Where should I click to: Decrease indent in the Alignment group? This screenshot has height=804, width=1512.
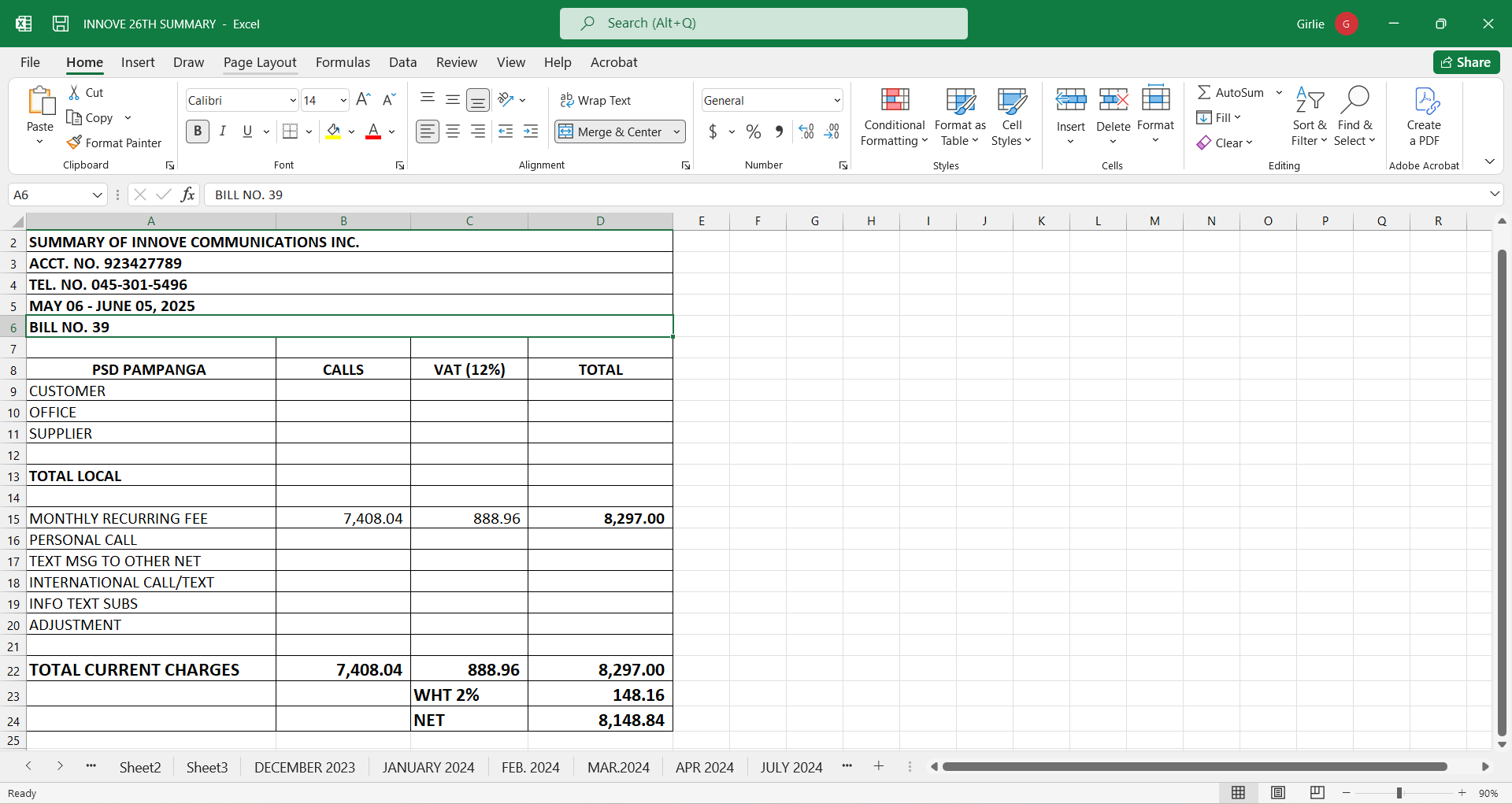[506, 132]
